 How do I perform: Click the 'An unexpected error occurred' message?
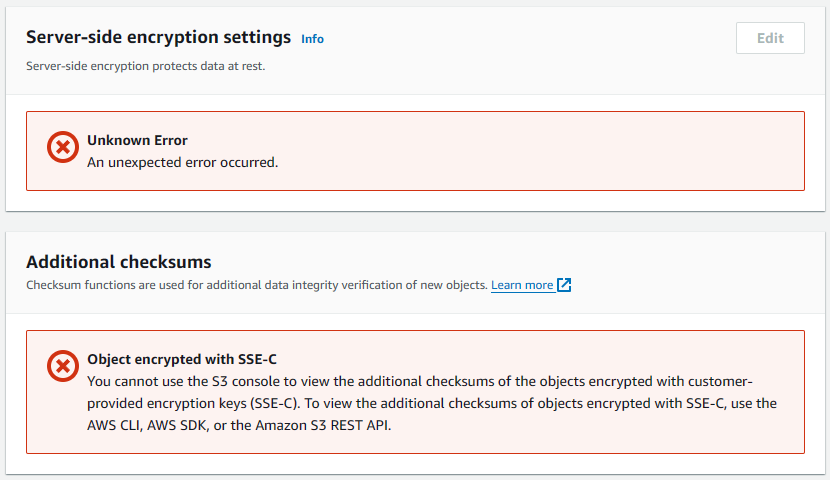183,162
